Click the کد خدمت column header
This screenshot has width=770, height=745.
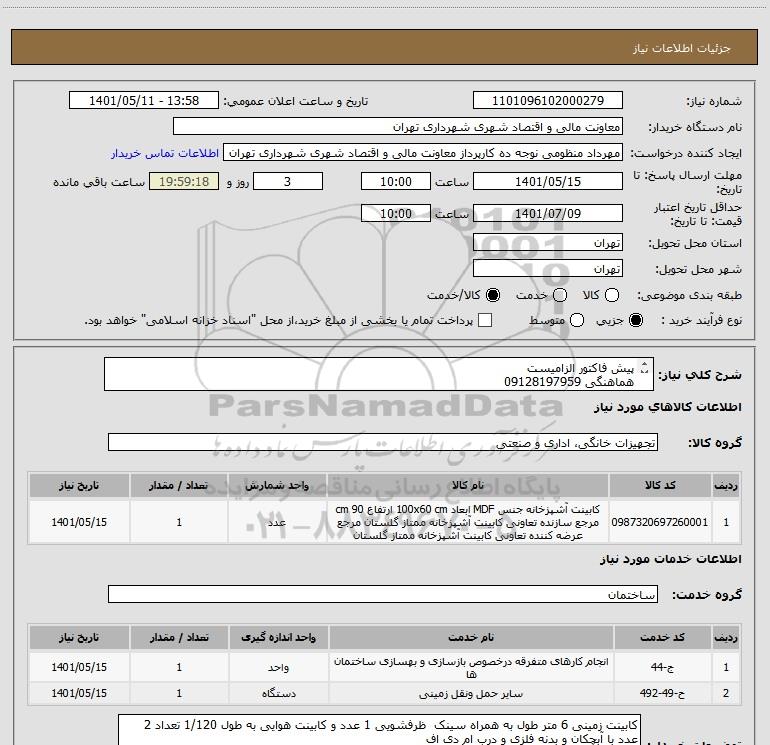(662, 637)
